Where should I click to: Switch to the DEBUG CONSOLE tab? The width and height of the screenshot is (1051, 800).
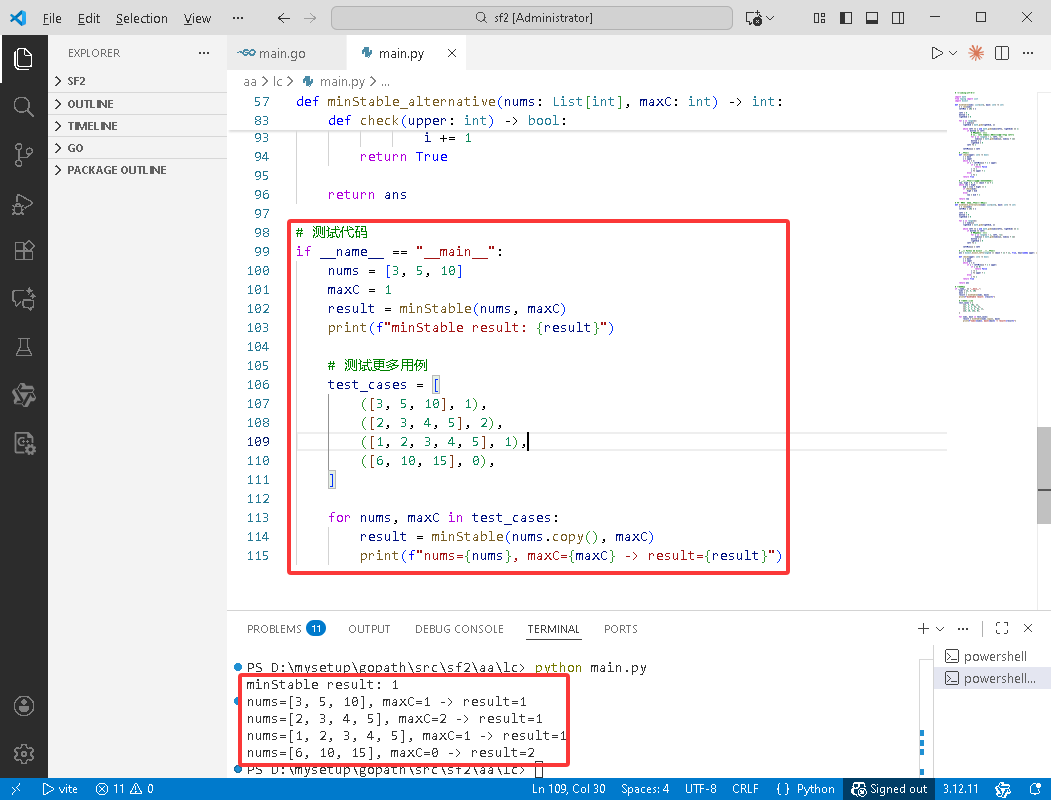click(459, 628)
